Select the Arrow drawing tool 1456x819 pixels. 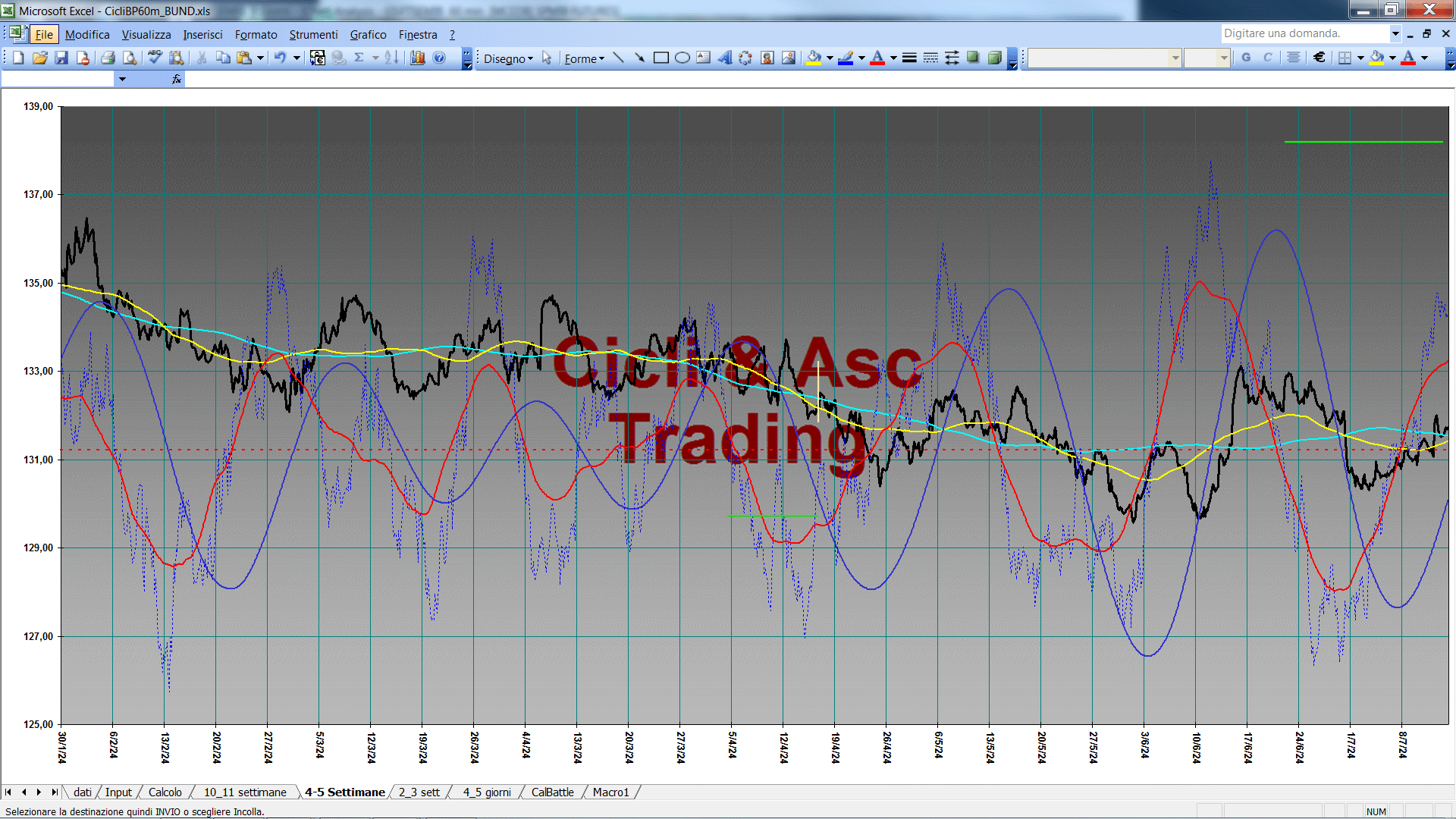pyautogui.click(x=639, y=58)
